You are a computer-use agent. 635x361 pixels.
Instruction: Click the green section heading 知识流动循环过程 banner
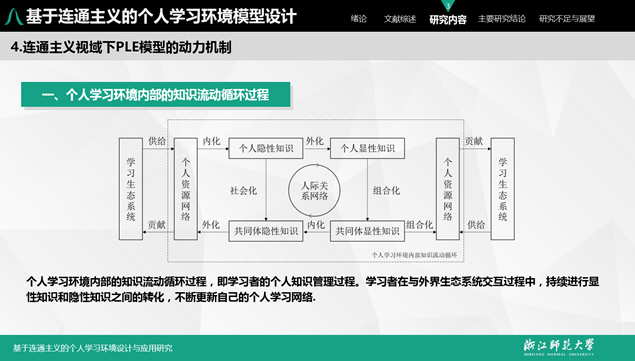tap(156, 95)
